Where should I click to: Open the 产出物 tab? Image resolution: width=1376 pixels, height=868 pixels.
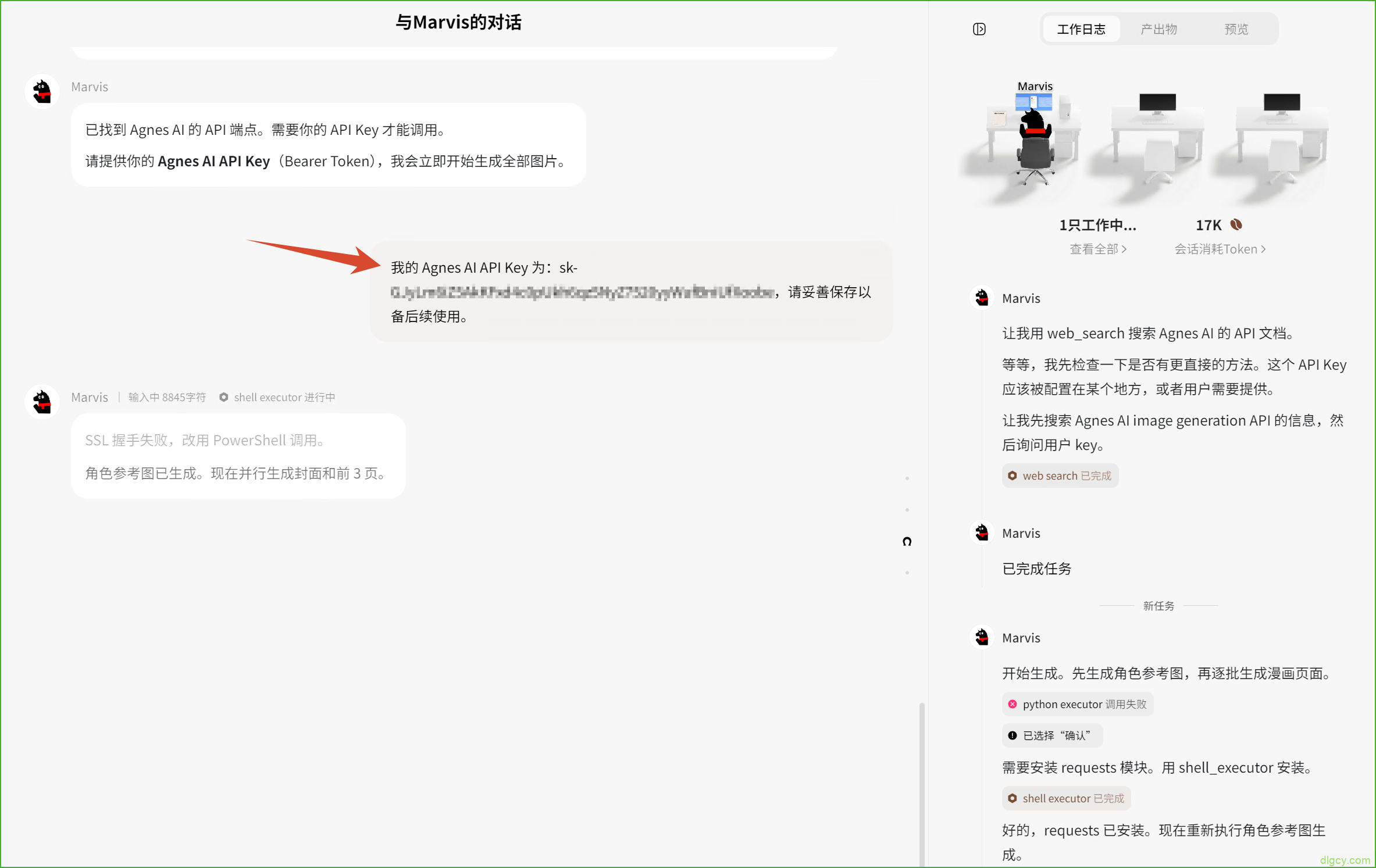tap(1158, 29)
